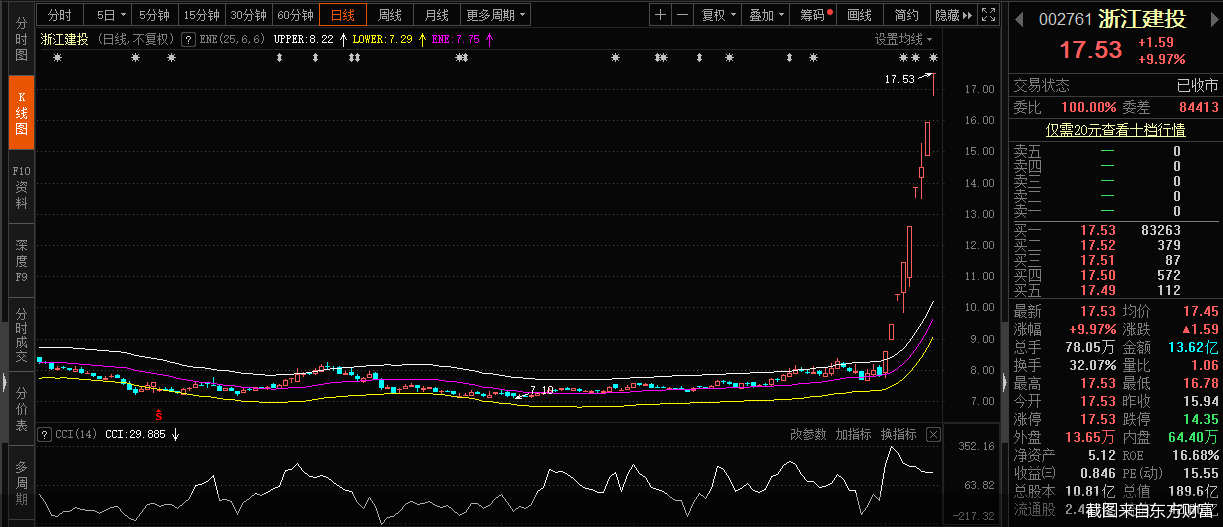This screenshot has width=1223, height=527.
Task: Click 最低 16.78 value
Action: click(1200, 383)
